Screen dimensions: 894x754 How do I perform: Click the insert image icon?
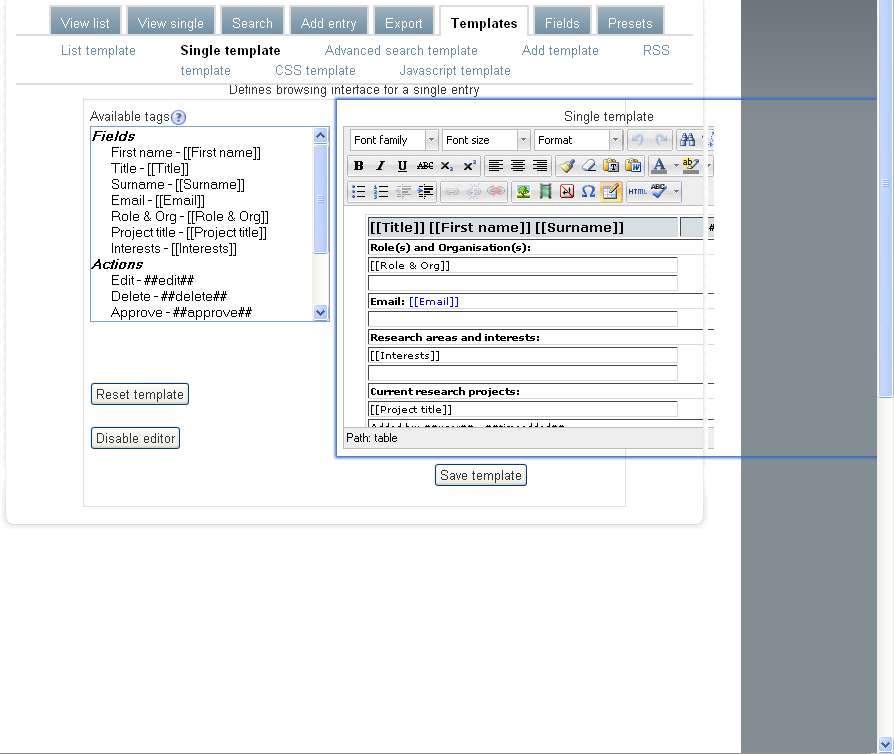pos(523,192)
